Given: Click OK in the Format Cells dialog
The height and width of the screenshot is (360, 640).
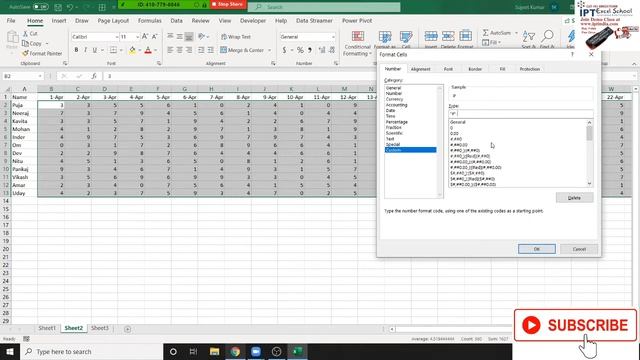Looking at the screenshot, I should (536, 249).
